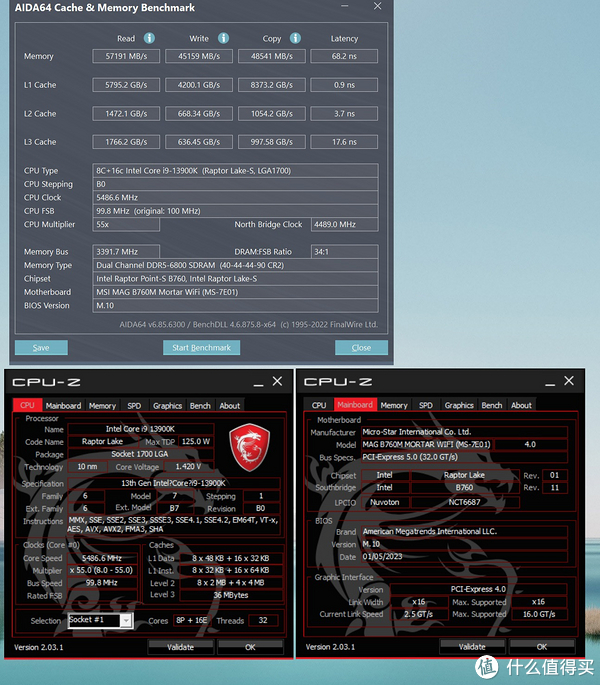Viewport: 600px width, 685px height.
Task: Click Threads value 32
Action: click(263, 620)
